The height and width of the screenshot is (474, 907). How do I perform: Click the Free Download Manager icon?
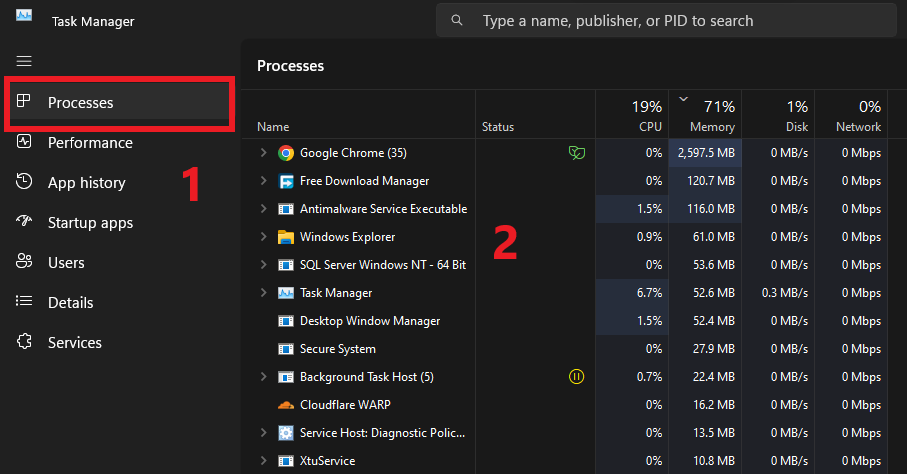[286, 181]
